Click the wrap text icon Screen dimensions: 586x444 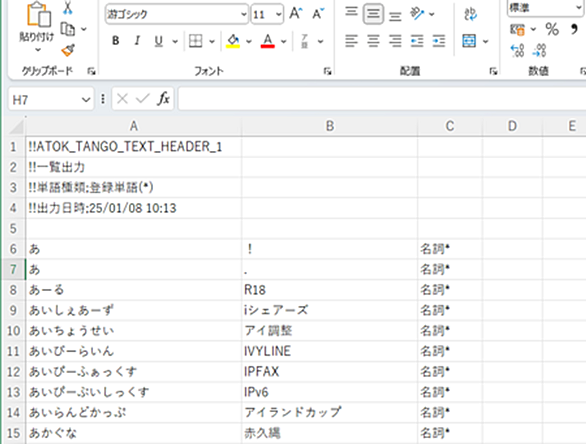click(x=471, y=14)
